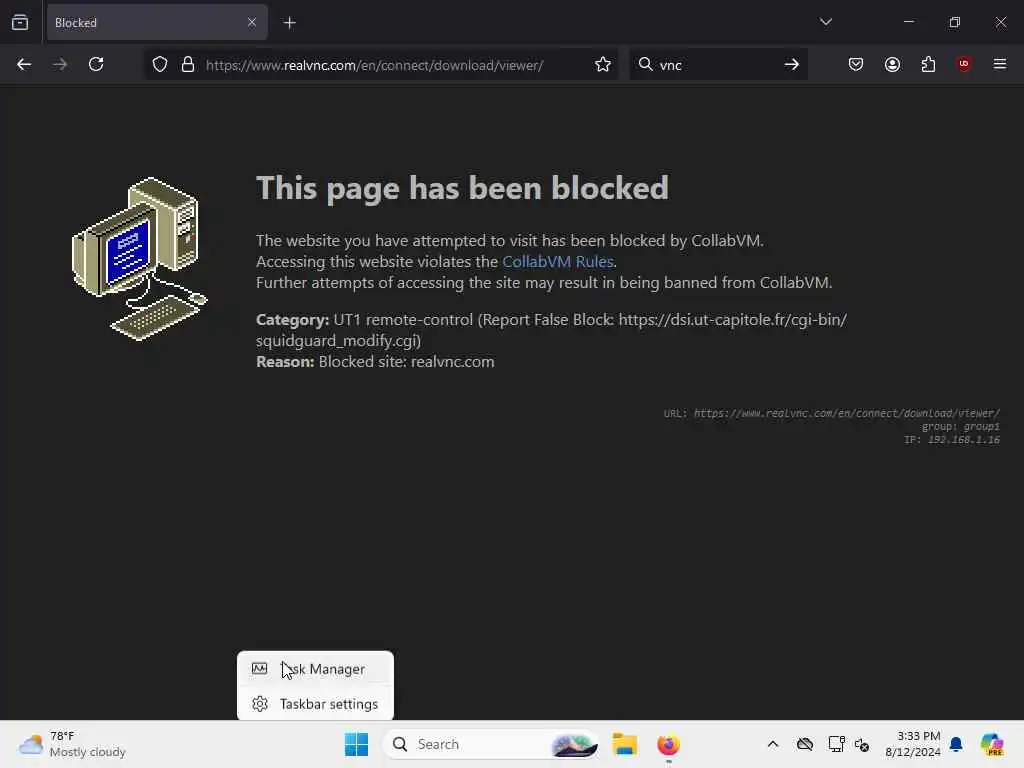Reload the current page
Viewport: 1024px width, 768px height.
(x=96, y=64)
